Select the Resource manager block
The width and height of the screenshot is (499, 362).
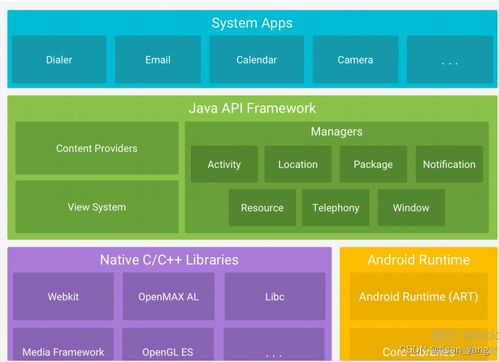(262, 208)
